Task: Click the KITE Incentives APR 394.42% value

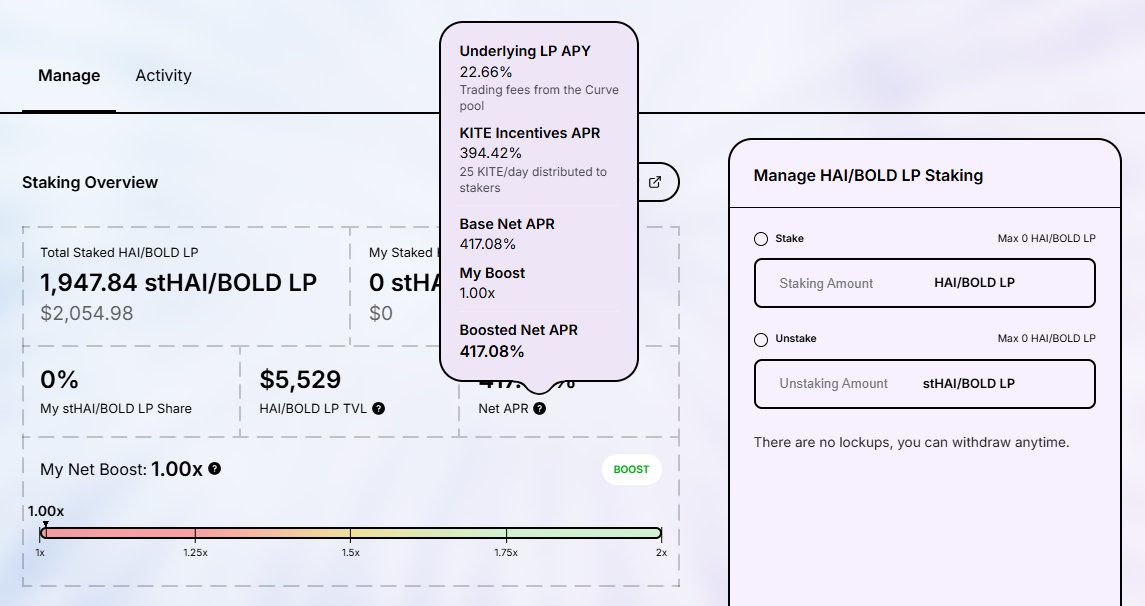Action: pyautogui.click(x=491, y=153)
